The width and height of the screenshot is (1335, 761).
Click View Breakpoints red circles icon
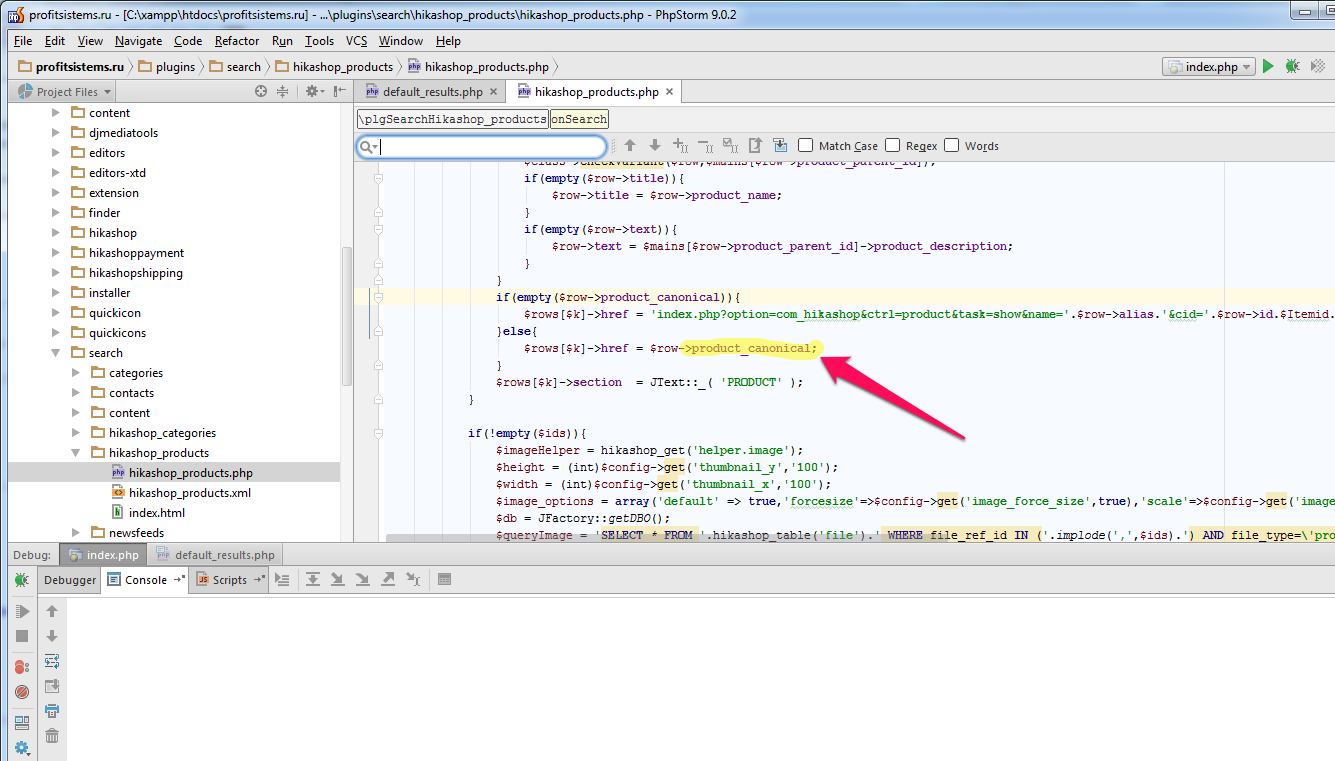point(22,667)
